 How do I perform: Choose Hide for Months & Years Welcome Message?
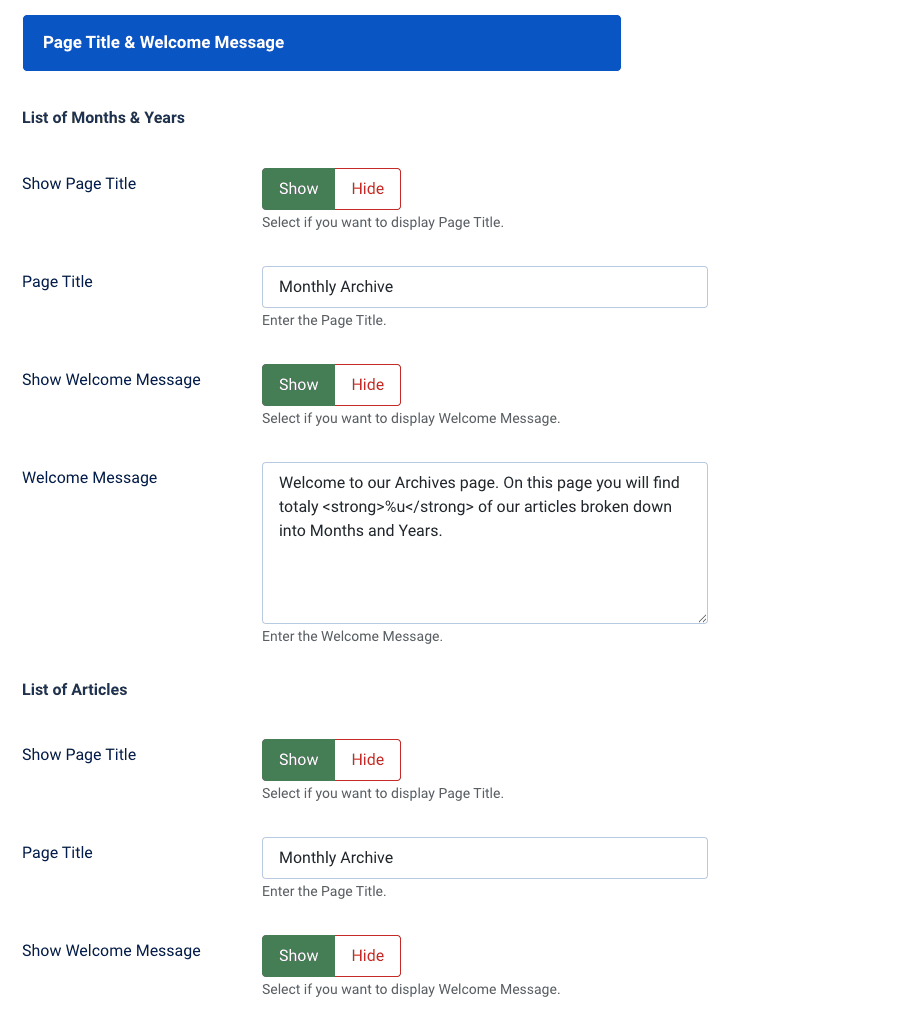tap(367, 385)
